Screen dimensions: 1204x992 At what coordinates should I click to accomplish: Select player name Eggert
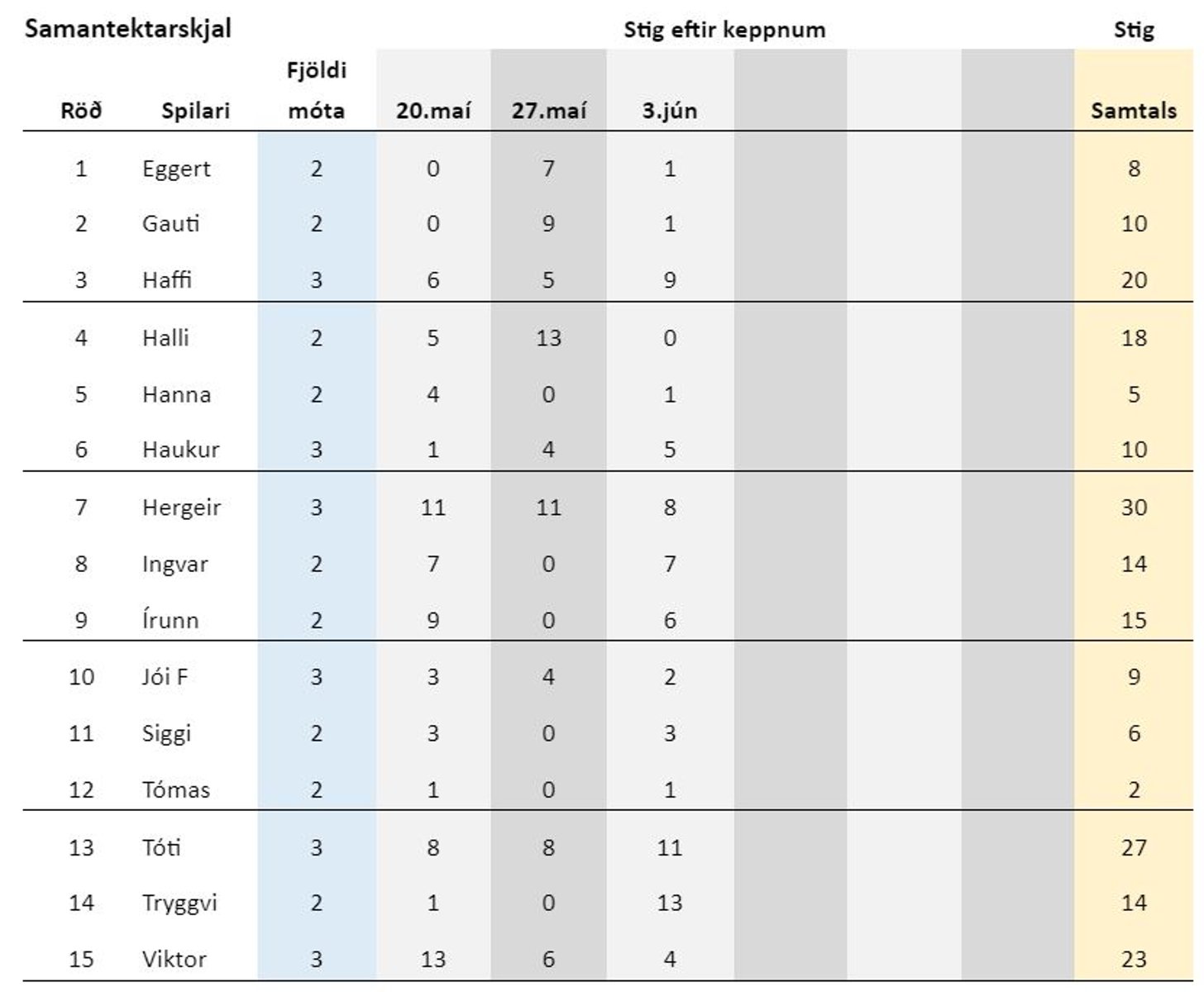pyautogui.click(x=176, y=169)
